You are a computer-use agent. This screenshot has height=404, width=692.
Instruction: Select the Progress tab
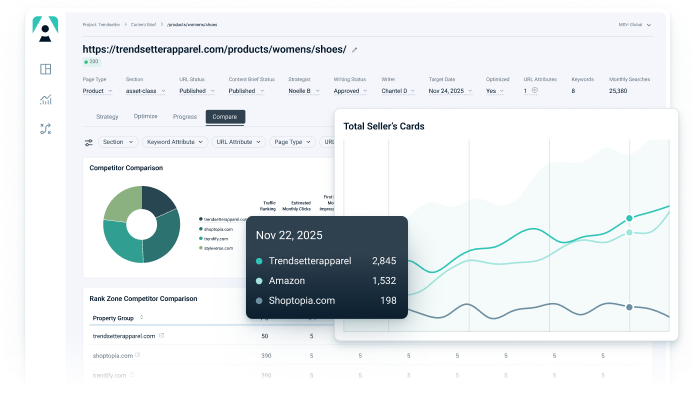click(184, 117)
